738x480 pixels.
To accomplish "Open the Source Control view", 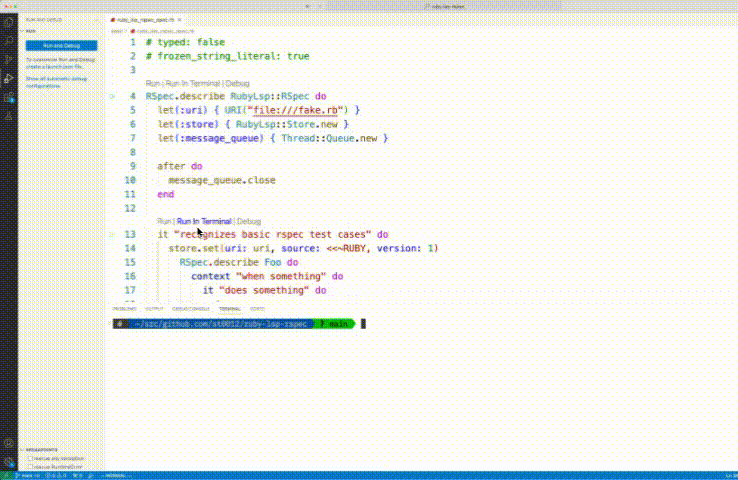I will pyautogui.click(x=10, y=60).
